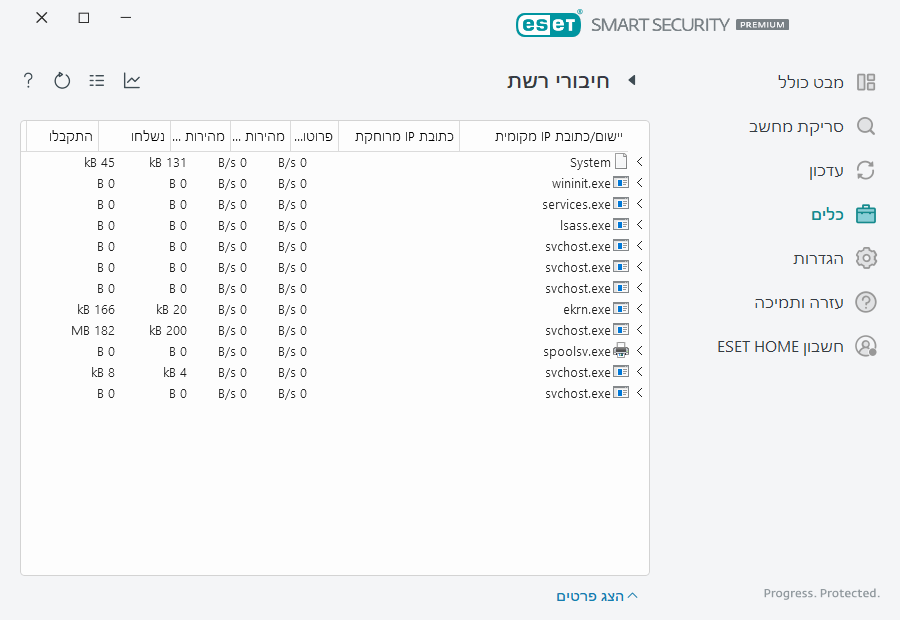Open the list view options icon
Image resolution: width=900 pixels, height=620 pixels.
[x=97, y=80]
